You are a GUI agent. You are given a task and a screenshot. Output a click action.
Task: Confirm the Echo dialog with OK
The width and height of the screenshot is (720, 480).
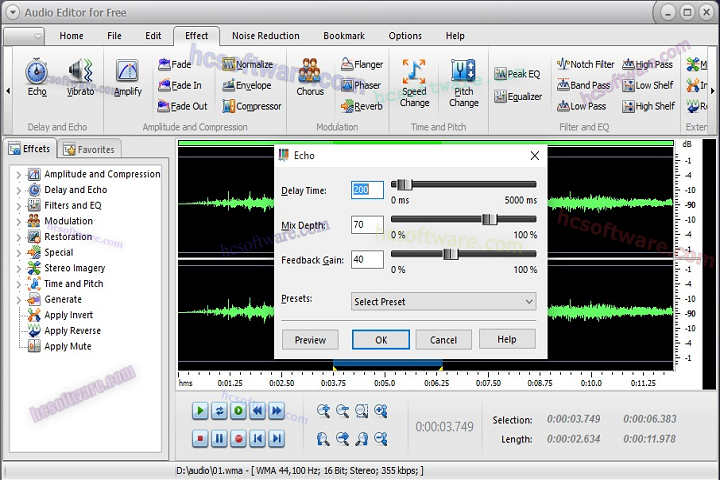pos(381,340)
